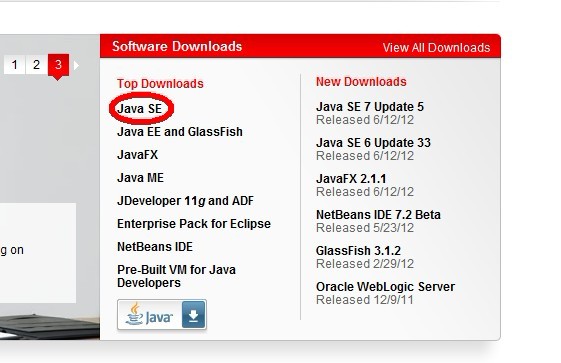The height and width of the screenshot is (363, 561).
Task: Go to slide 2 of the carousel
Action: (36, 65)
